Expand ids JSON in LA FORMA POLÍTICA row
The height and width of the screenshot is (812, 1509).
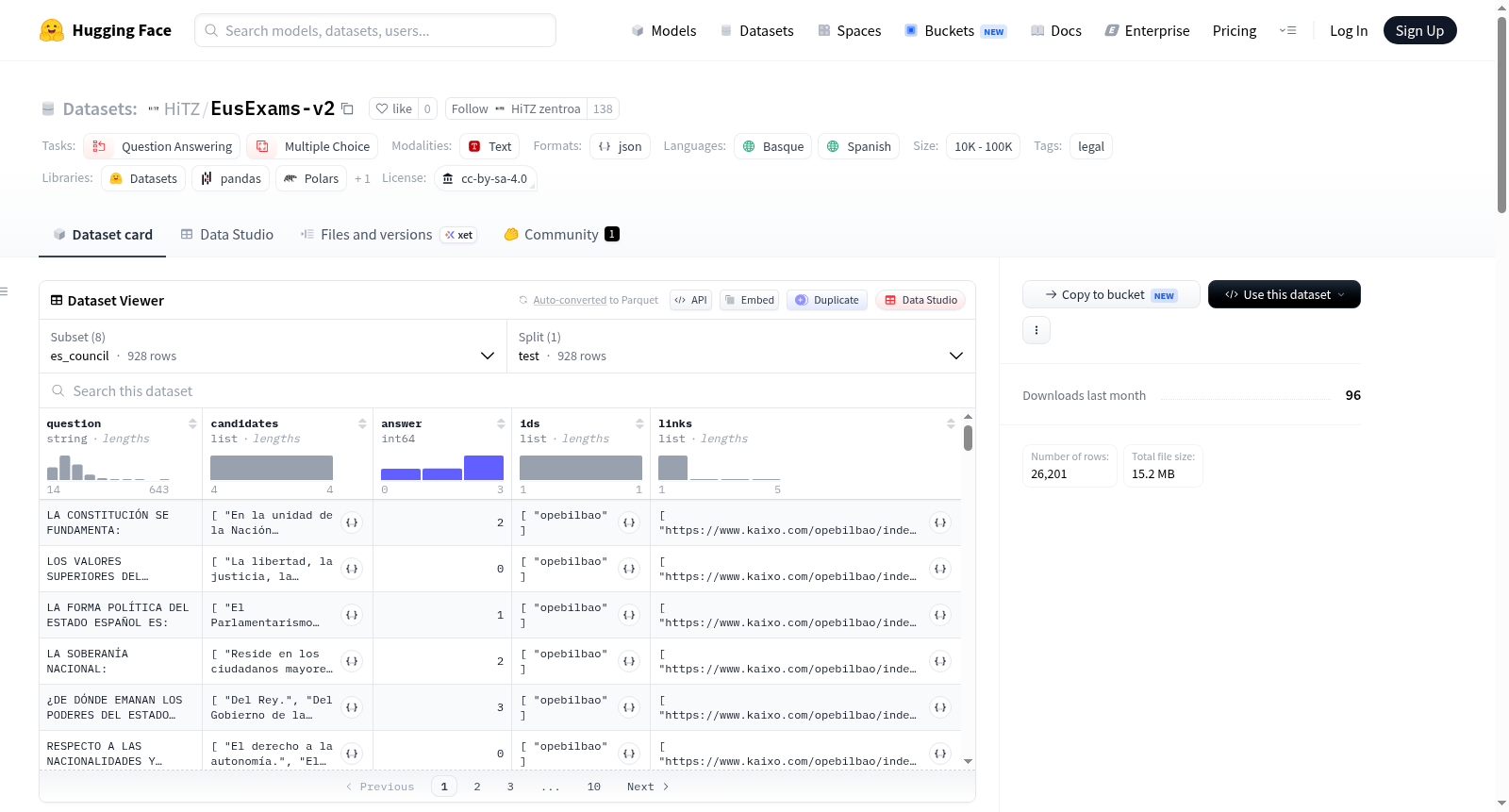tap(629, 615)
